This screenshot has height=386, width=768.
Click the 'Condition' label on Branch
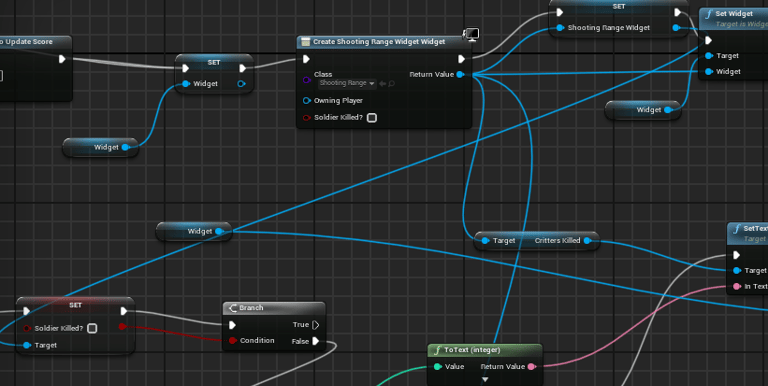click(257, 340)
